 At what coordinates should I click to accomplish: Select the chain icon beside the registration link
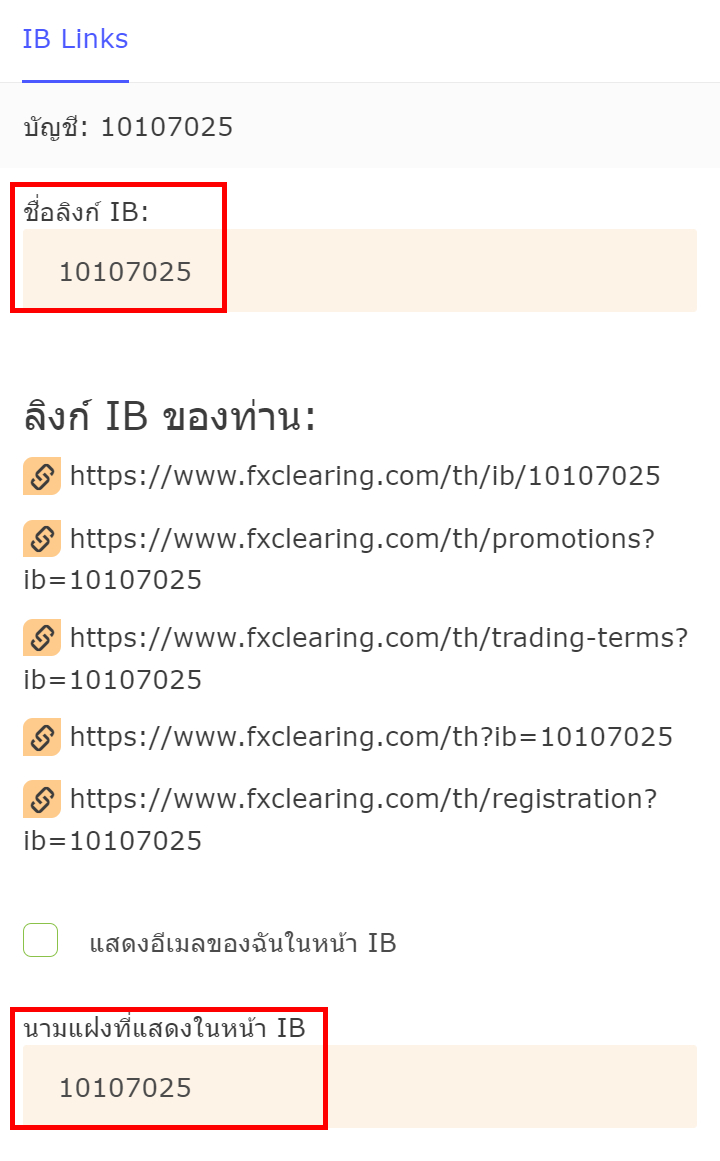pyautogui.click(x=41, y=798)
